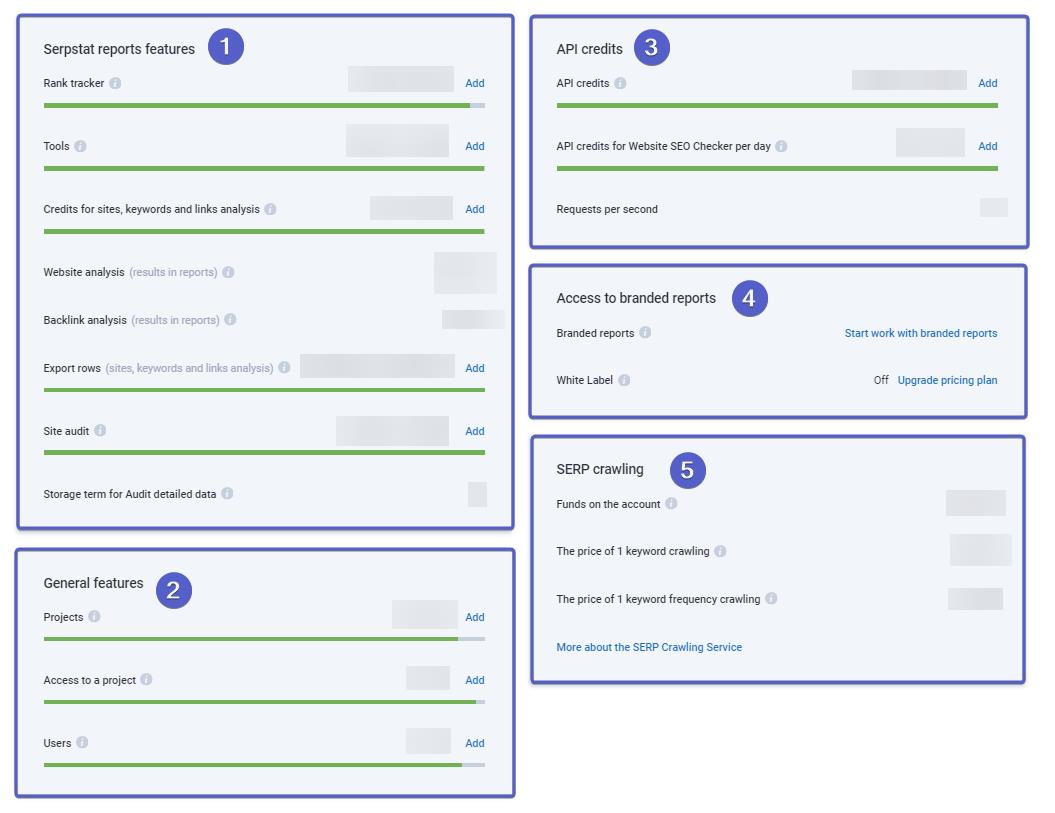Screen dimensions: 1055x813
Task: Click info icon beside Tools label
Action: click(80, 146)
